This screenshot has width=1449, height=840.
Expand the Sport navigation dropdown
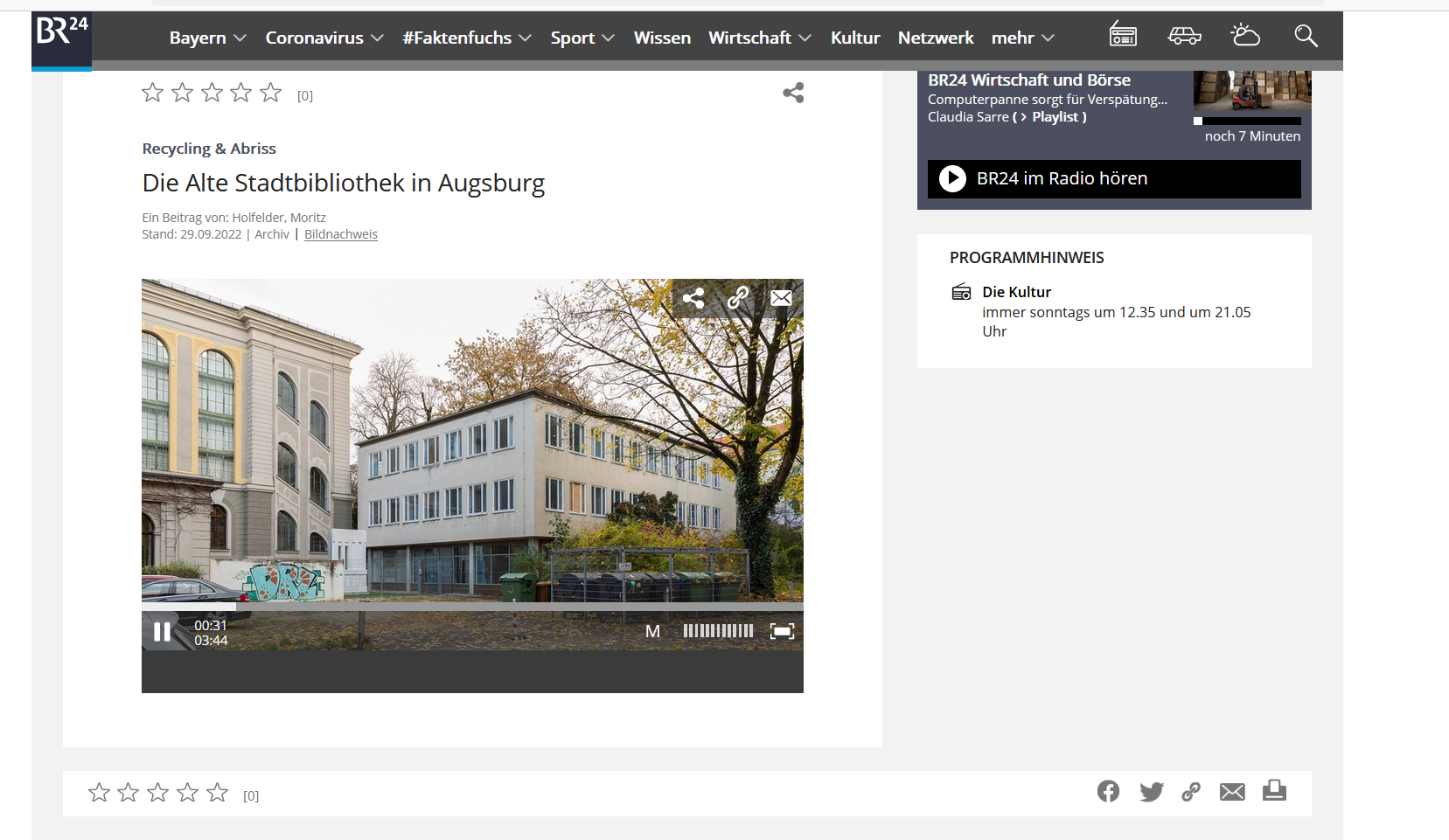coord(582,38)
